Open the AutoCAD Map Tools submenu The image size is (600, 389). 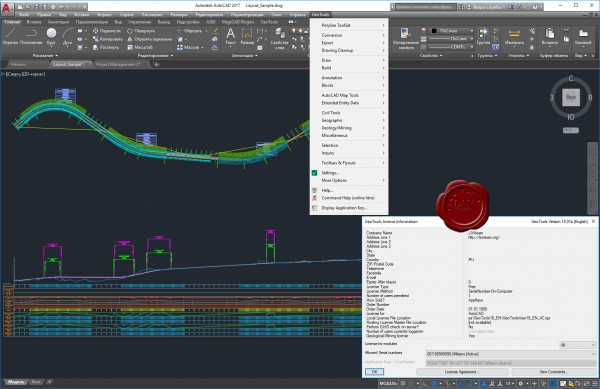349,95
